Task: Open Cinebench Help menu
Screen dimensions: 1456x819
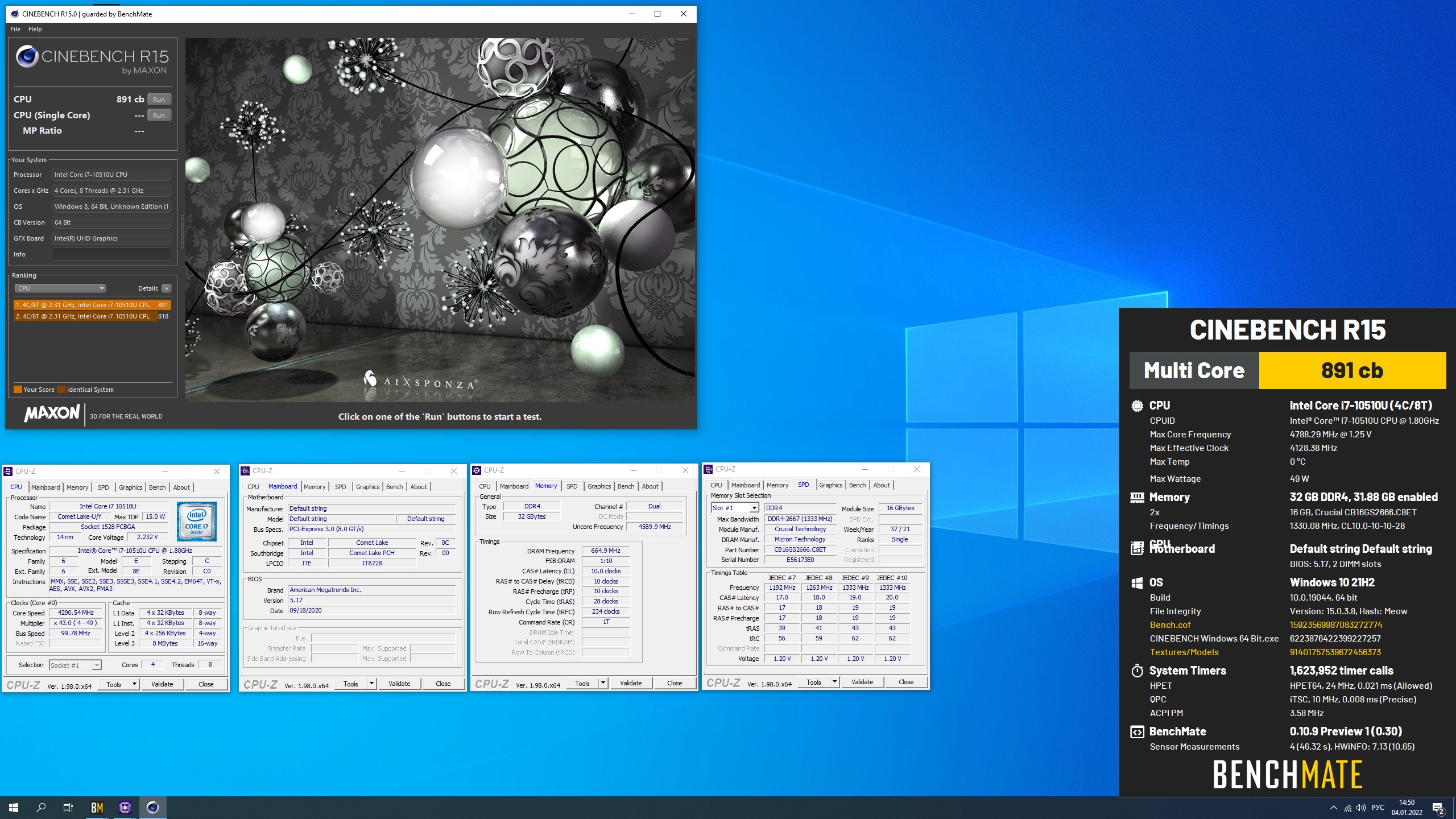Action: point(35,29)
